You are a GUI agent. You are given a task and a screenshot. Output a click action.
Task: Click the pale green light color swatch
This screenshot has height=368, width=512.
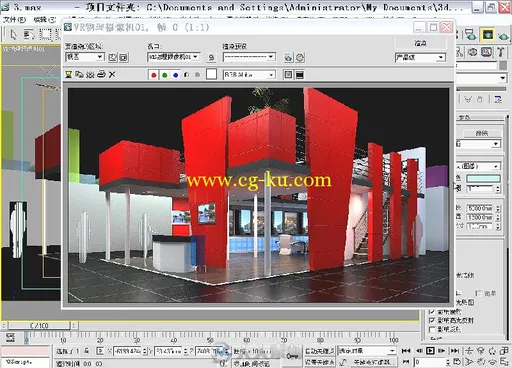(483, 179)
